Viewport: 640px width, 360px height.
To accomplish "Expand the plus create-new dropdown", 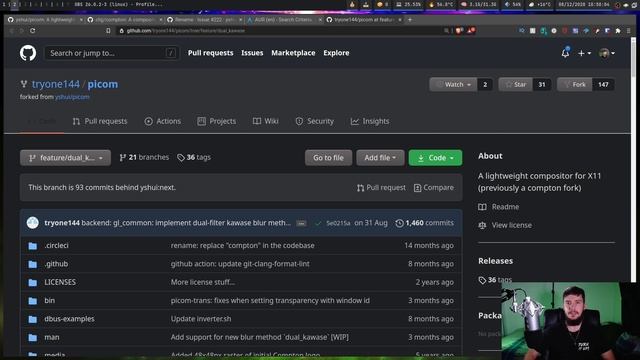I will tap(584, 53).
